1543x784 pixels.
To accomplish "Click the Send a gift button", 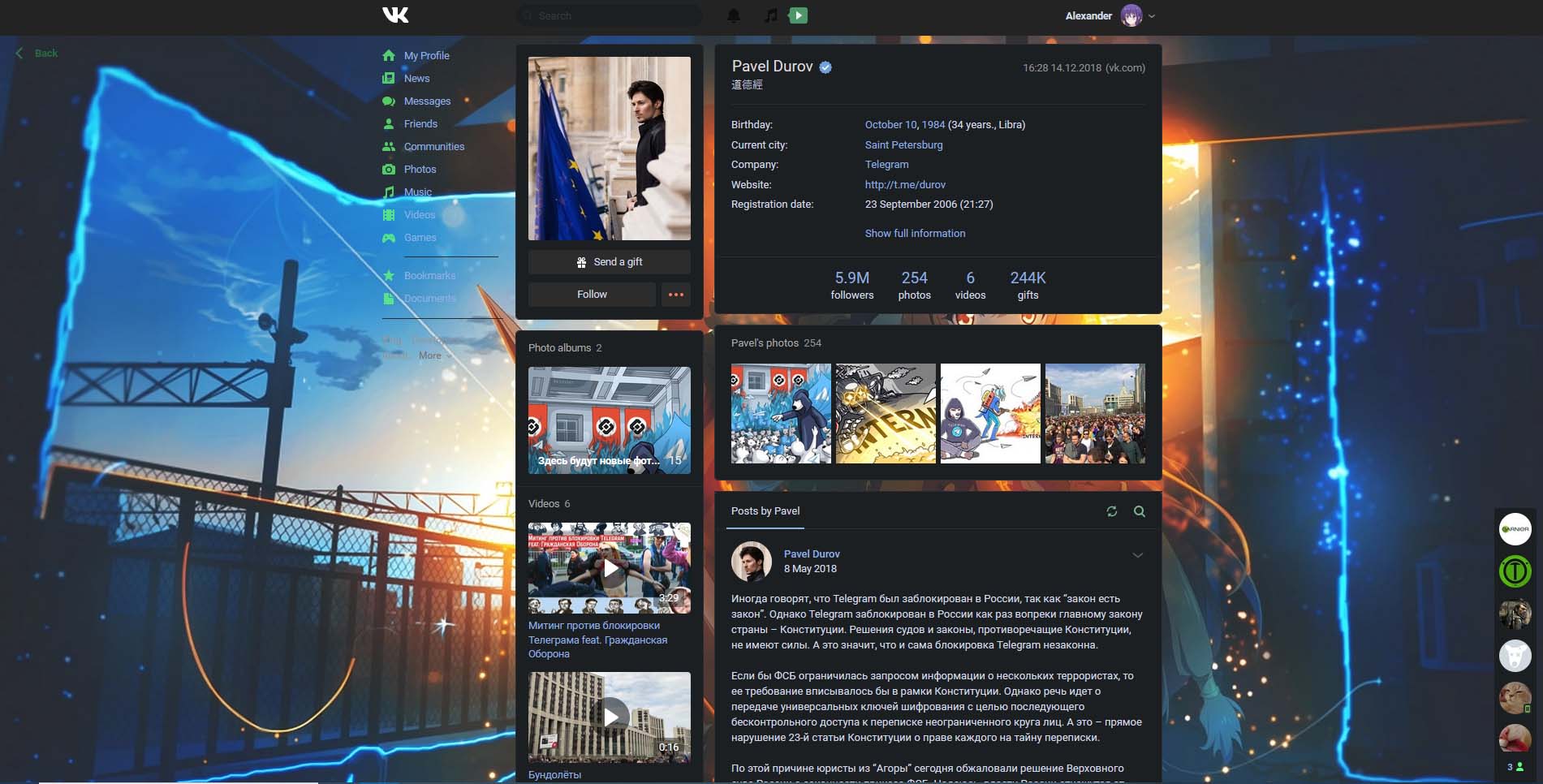I will [610, 262].
